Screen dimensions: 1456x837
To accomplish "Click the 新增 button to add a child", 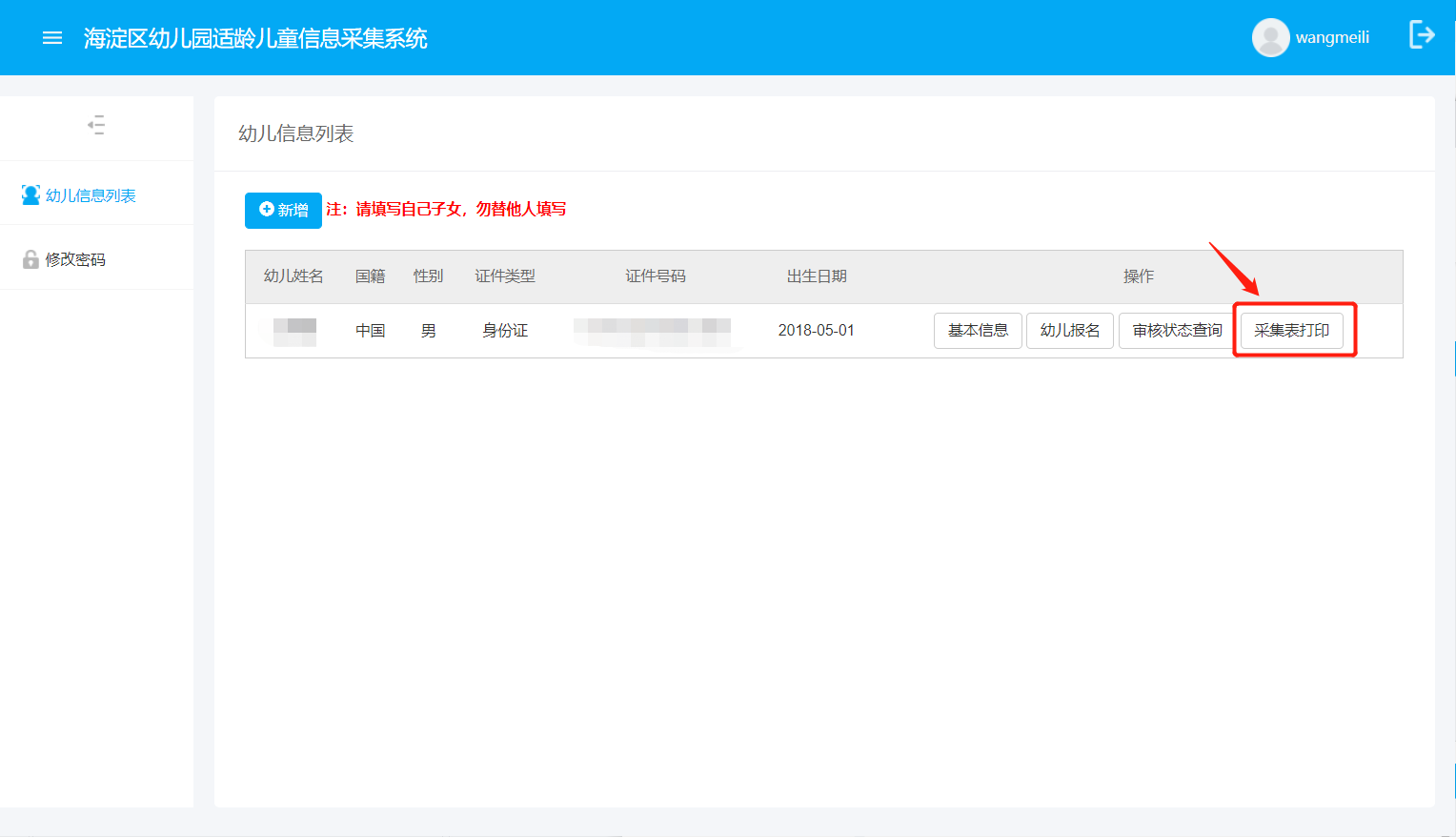I will [283, 210].
